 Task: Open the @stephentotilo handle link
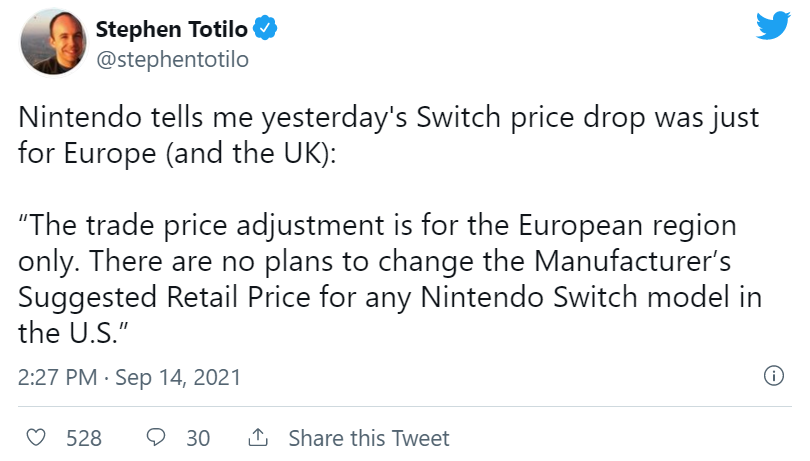tap(171, 59)
